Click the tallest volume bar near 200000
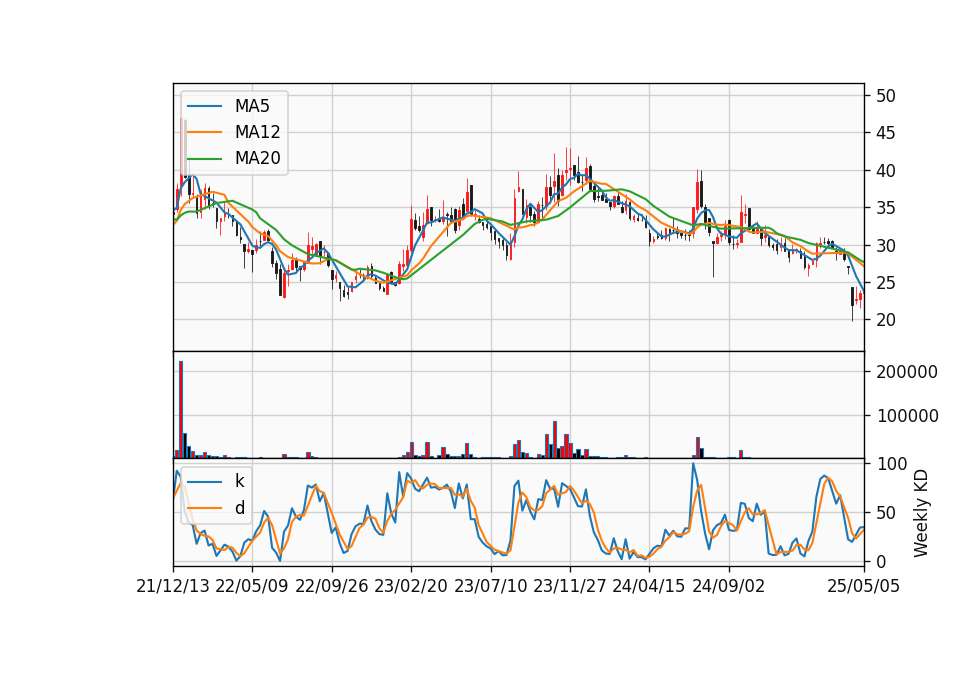 click(x=181, y=410)
